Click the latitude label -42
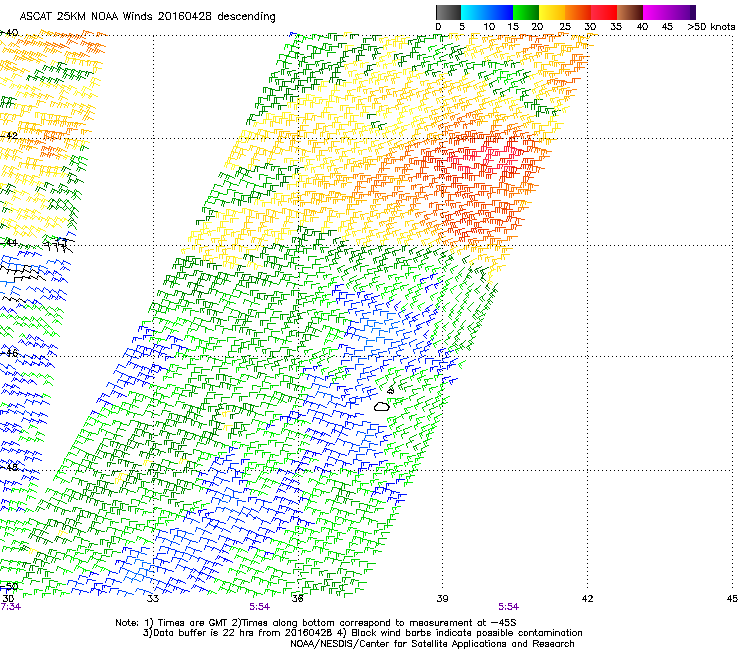The image size is (740, 650). tap(9, 136)
